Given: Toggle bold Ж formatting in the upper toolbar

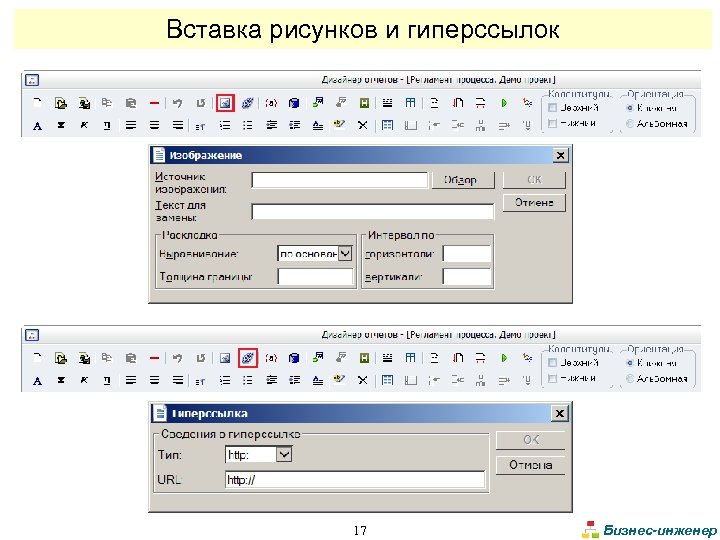Looking at the screenshot, I should click(61, 125).
